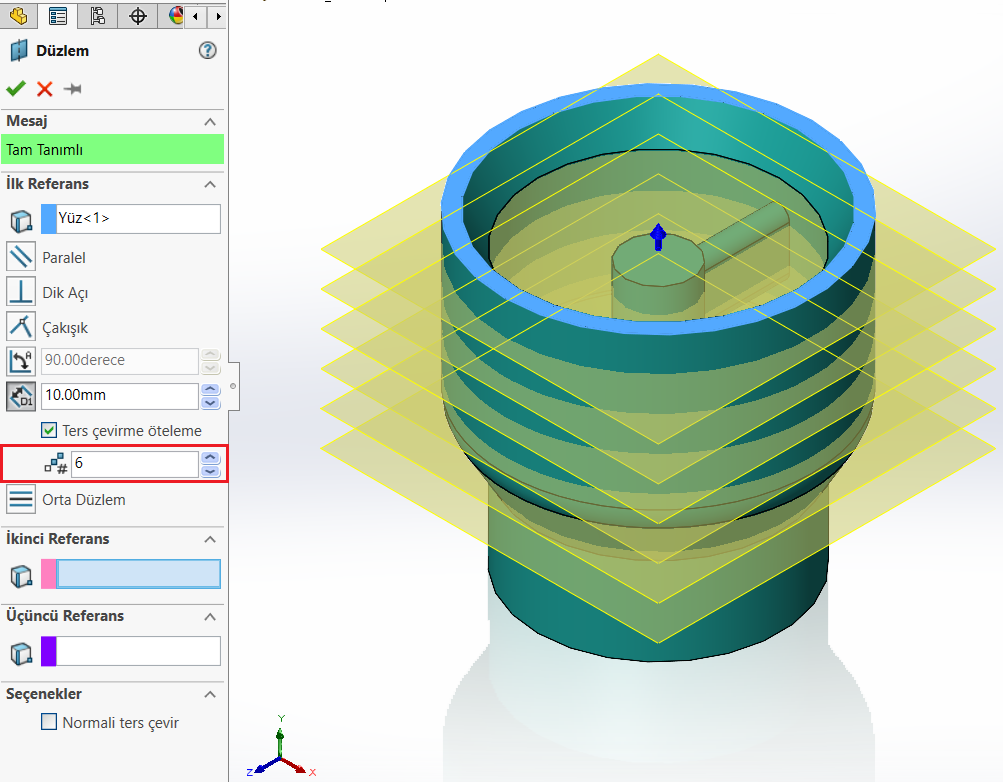Screen dimensions: 1003x782
Task: Uncheck Ters çevirme öteleme checkbox
Action: tap(49, 430)
